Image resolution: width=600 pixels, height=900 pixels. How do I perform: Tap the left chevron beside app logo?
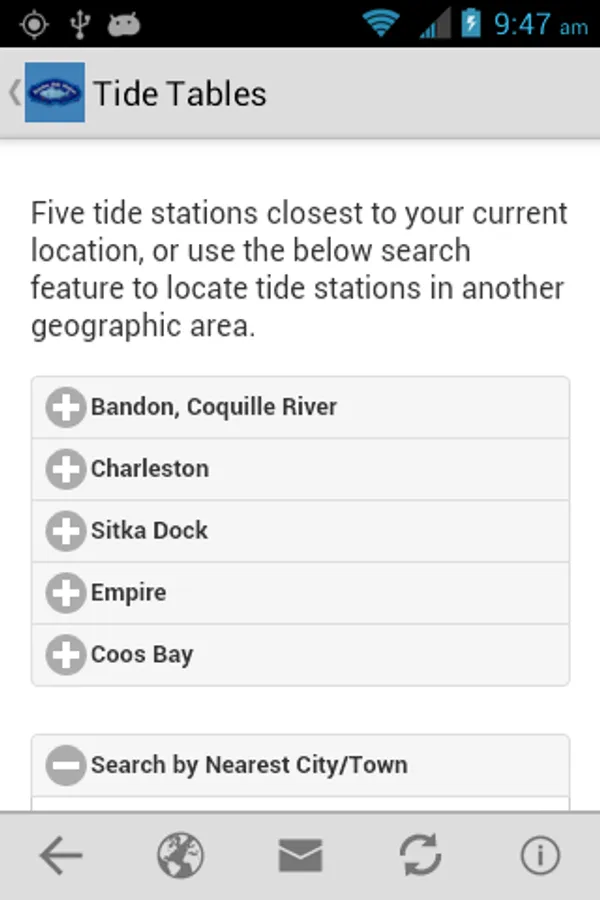13,93
